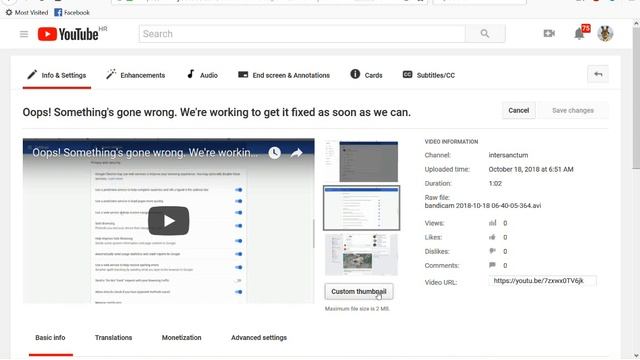Open the Most Visited bookmarks folder

(27, 13)
